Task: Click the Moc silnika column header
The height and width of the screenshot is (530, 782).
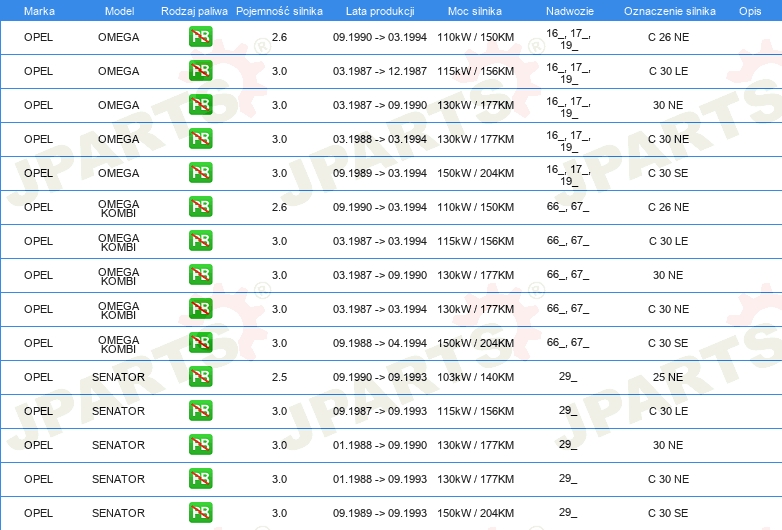Action: [x=475, y=11]
